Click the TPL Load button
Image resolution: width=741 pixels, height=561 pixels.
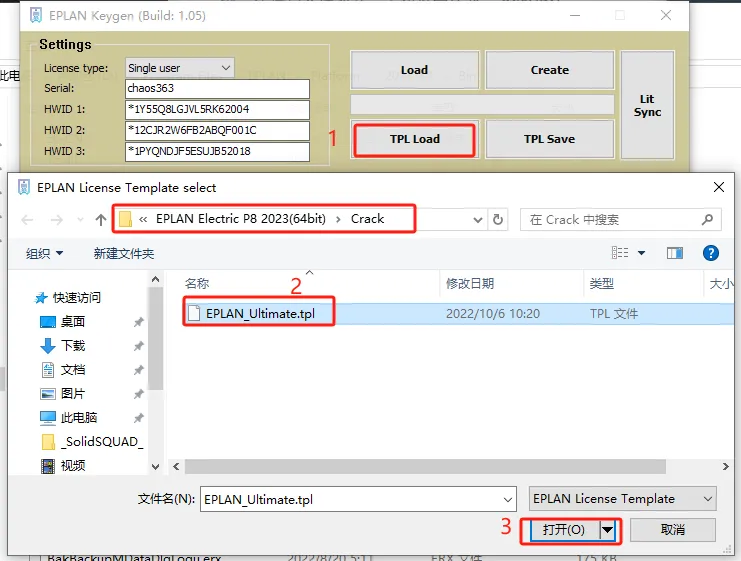click(x=414, y=139)
